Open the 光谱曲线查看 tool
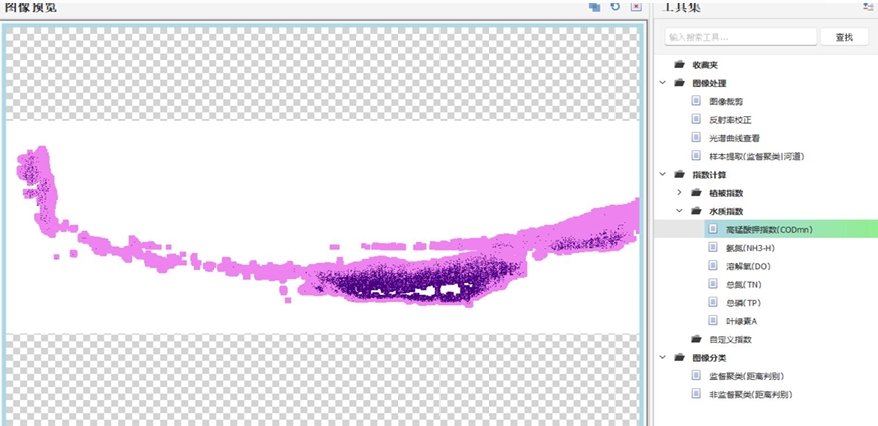Viewport: 878px width, 426px height. point(739,137)
